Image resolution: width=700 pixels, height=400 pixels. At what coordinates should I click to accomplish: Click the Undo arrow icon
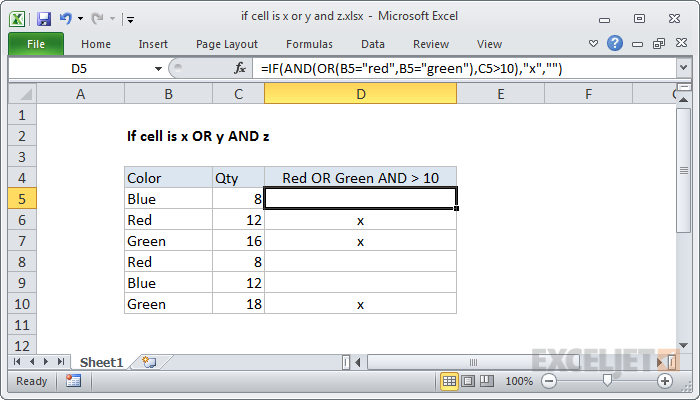click(66, 18)
